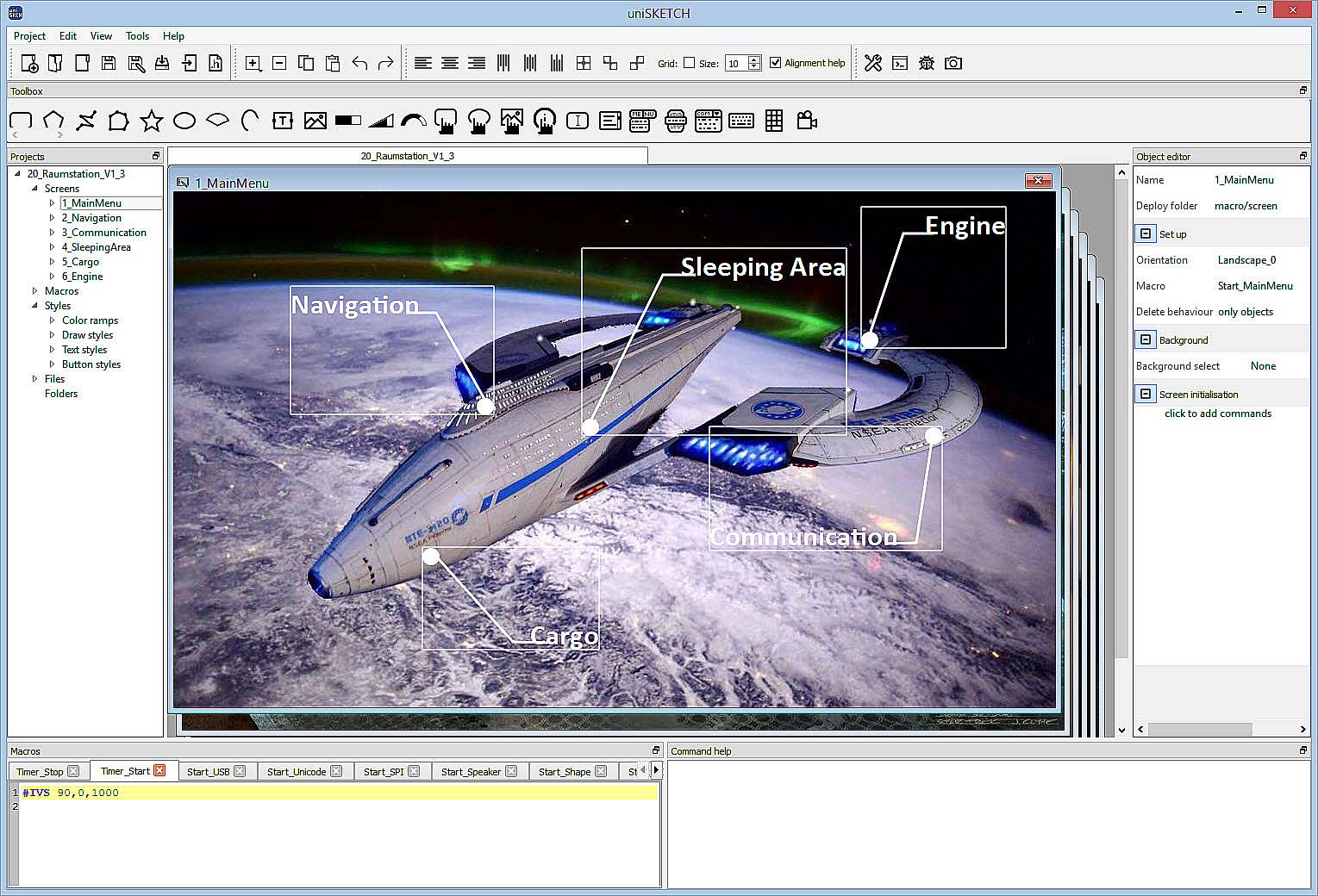This screenshot has height=896, width=1318.
Task: Collapse the Screens tree node
Action: pos(34,188)
